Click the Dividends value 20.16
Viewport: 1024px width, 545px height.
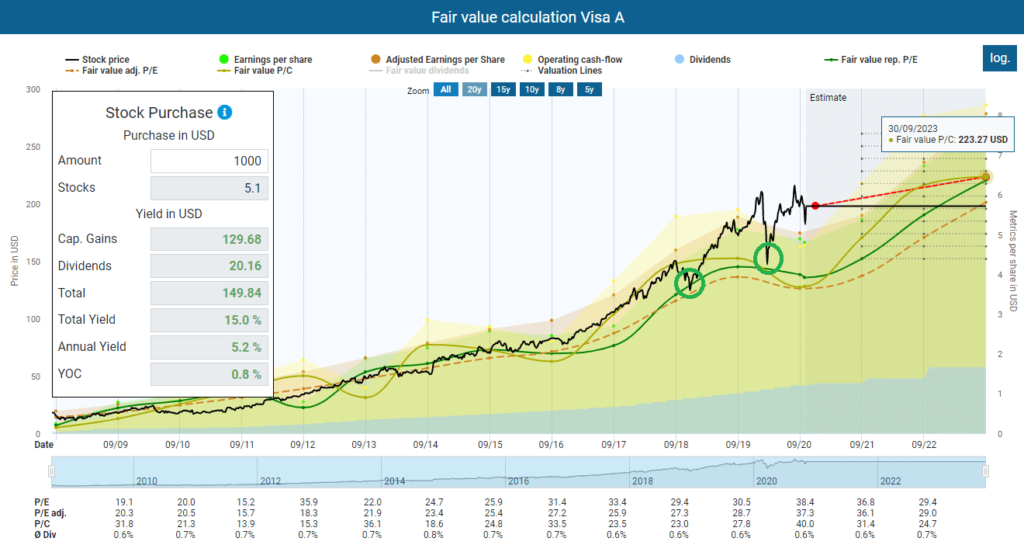(x=209, y=266)
